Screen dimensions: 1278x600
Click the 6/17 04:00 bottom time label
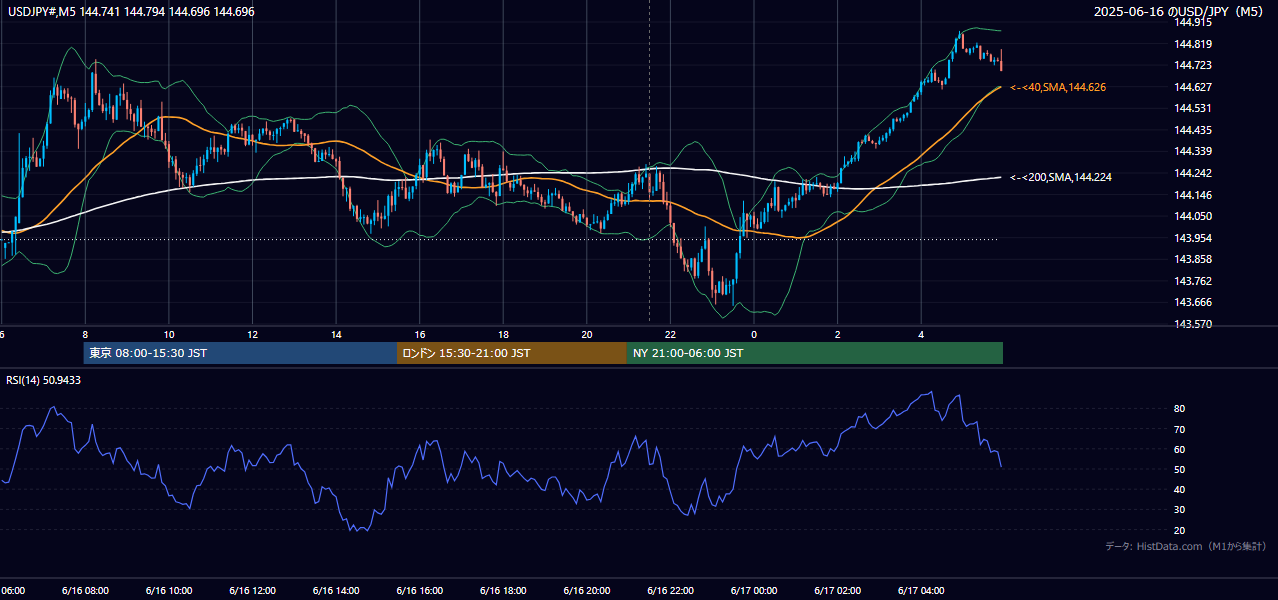coord(921,590)
